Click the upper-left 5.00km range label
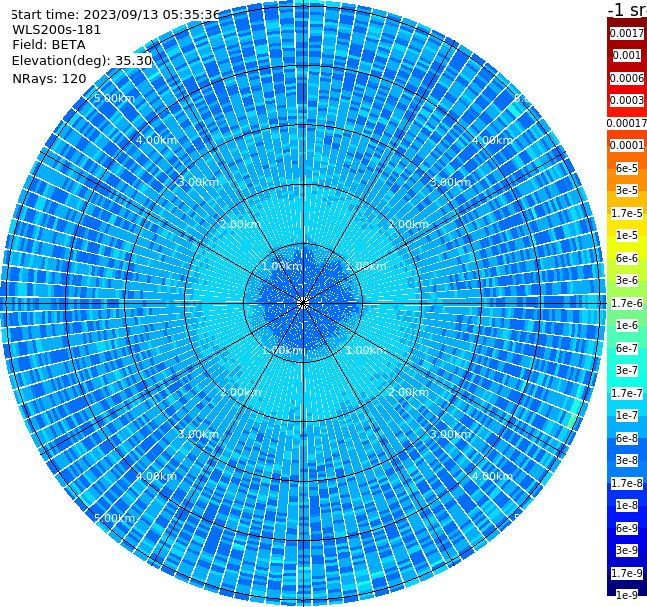 pos(114,98)
